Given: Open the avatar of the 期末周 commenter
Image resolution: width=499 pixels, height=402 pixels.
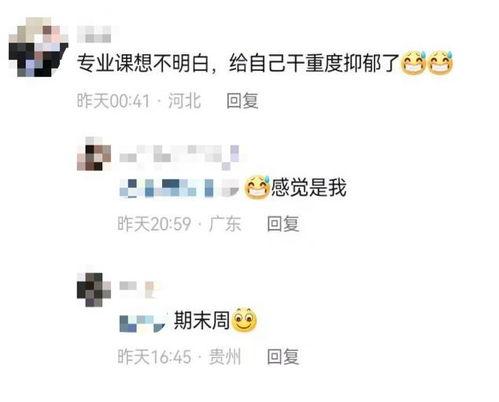Looking at the screenshot, I should (94, 290).
